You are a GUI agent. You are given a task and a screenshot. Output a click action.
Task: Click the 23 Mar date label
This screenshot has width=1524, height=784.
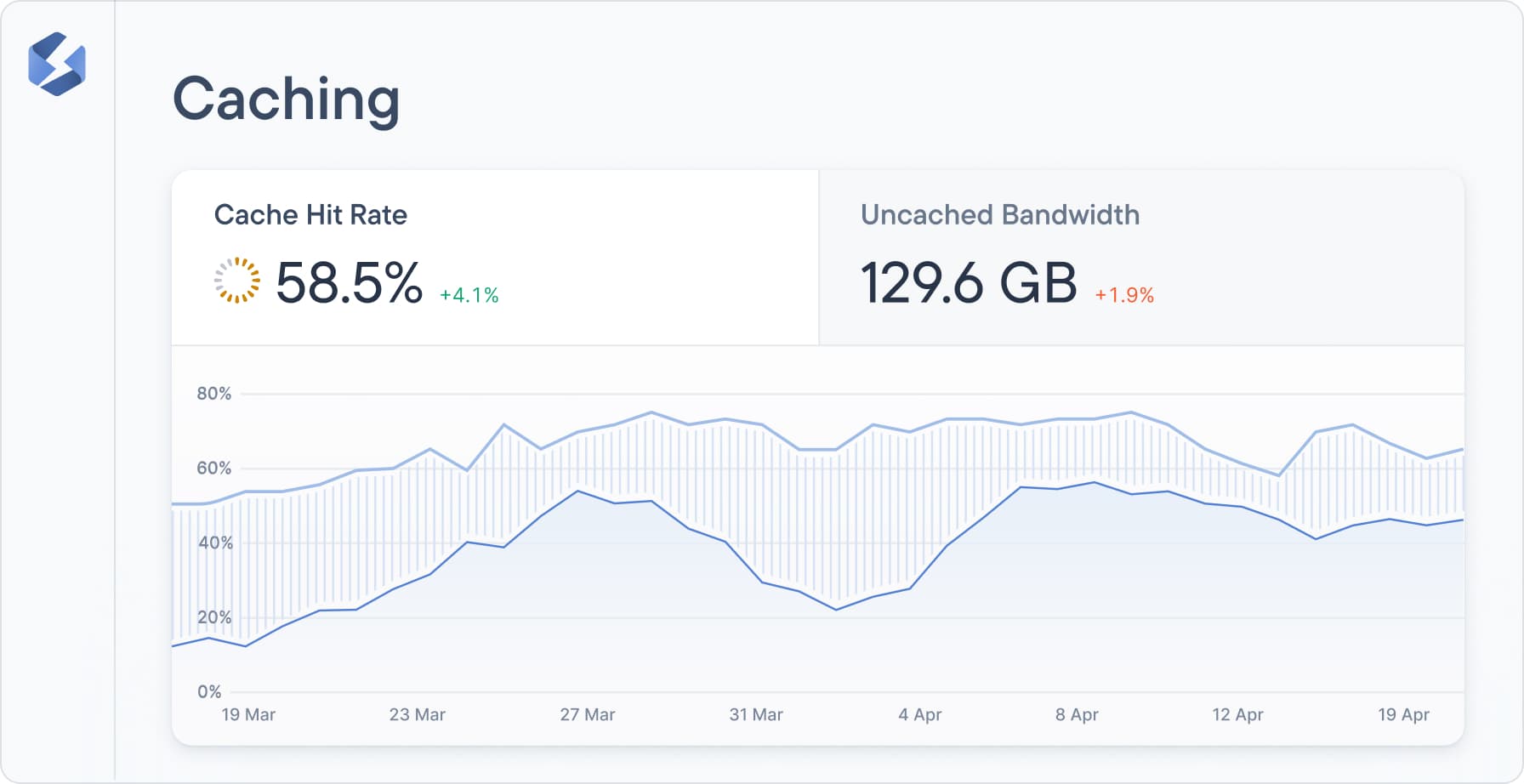417,714
